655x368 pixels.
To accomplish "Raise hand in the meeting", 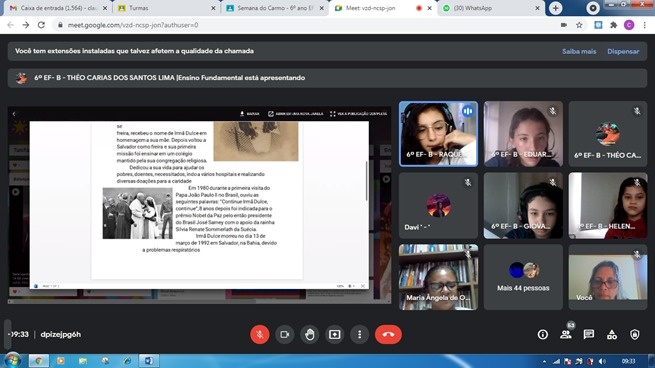I will 310,335.
